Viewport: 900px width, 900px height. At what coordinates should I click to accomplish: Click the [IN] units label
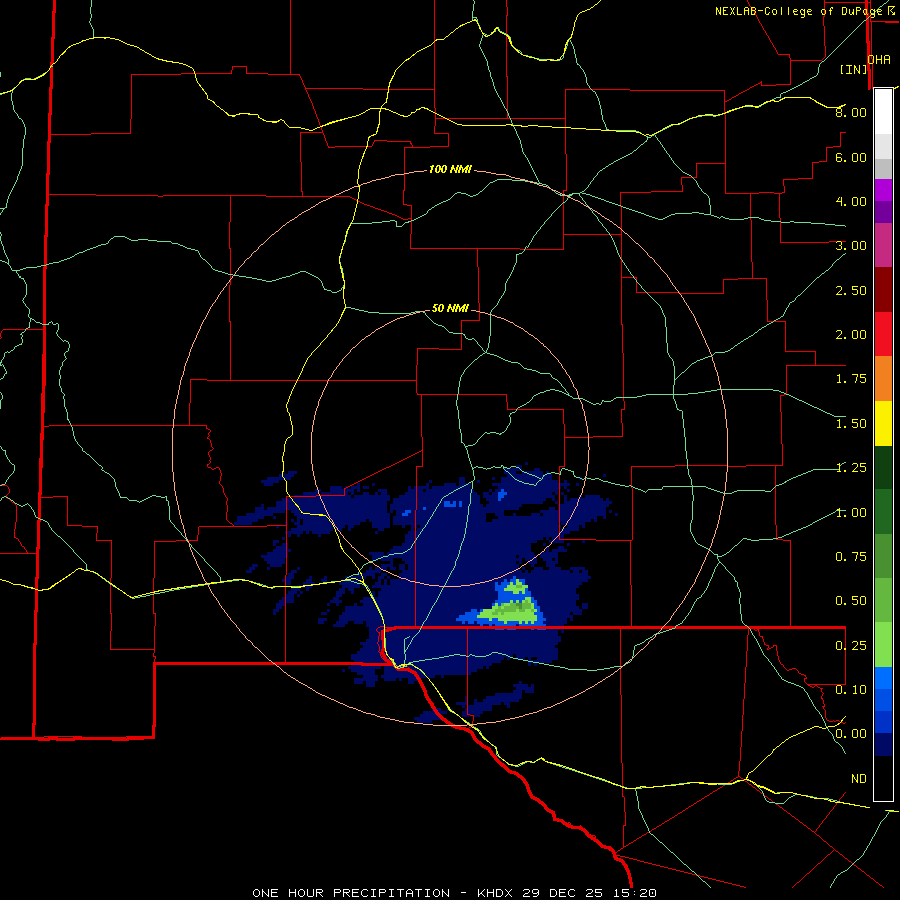point(853,69)
